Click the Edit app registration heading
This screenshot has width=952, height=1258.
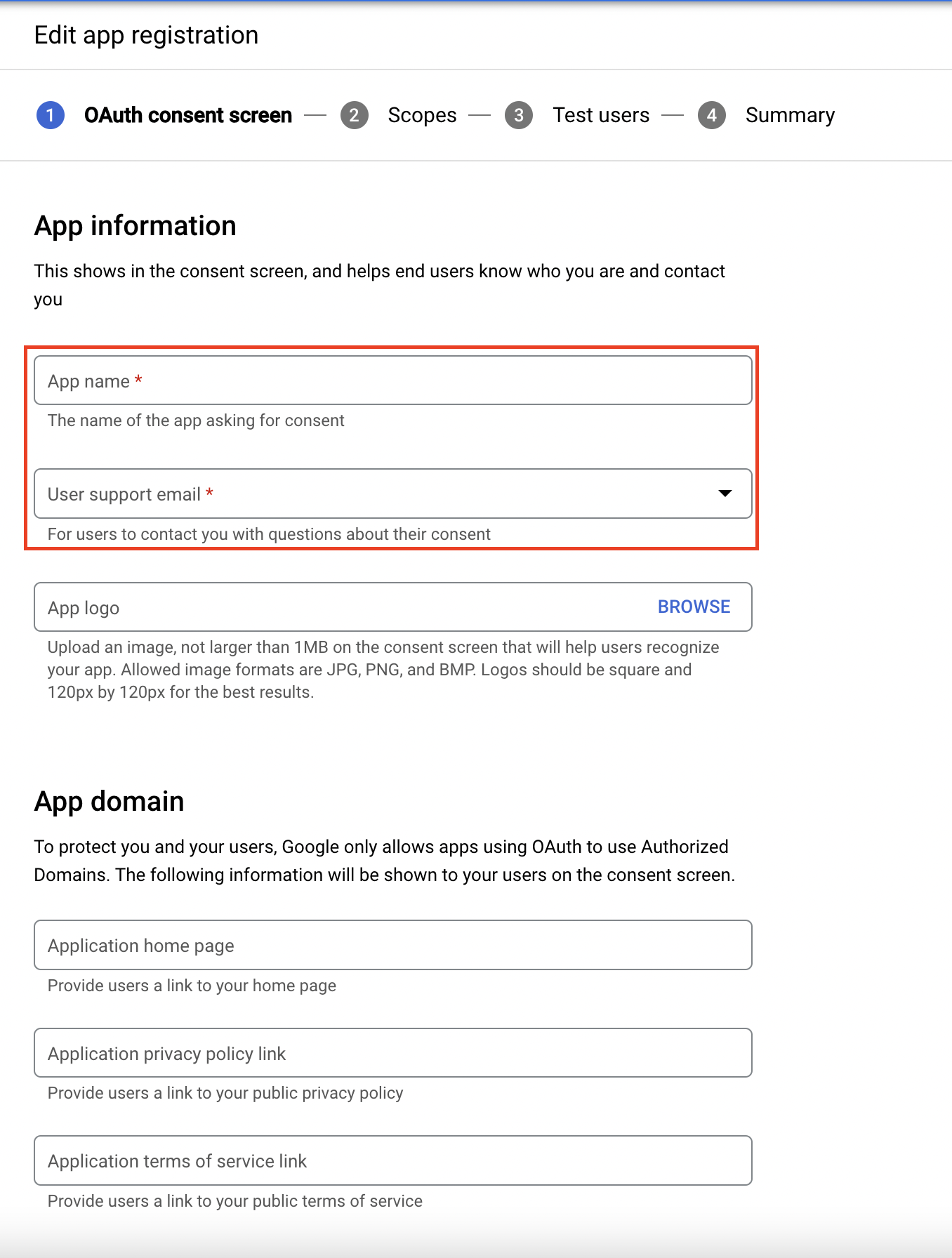coord(146,35)
